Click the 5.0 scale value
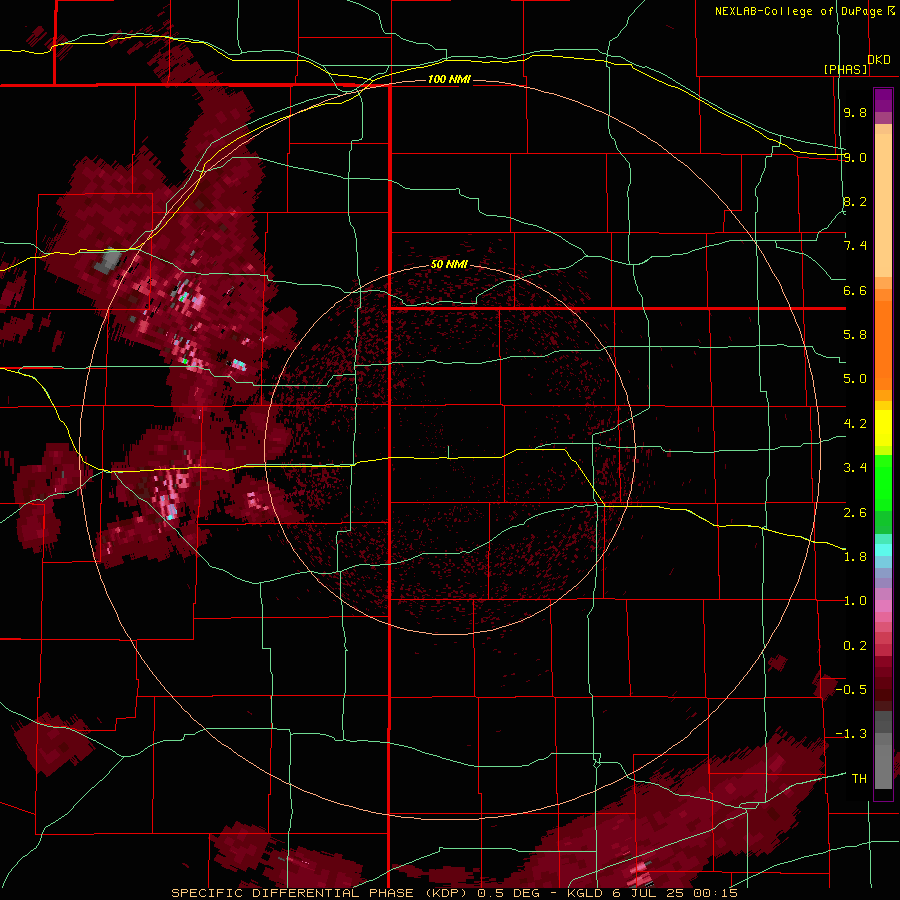The height and width of the screenshot is (900, 900). tap(855, 379)
